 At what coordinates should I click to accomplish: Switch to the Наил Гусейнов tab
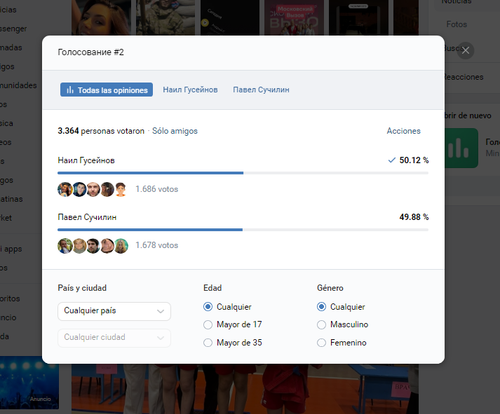coord(190,90)
